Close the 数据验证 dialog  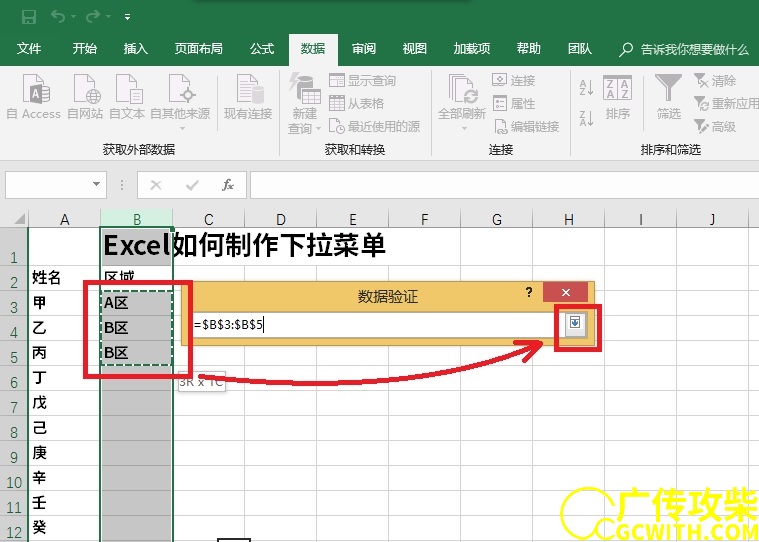[x=565, y=292]
